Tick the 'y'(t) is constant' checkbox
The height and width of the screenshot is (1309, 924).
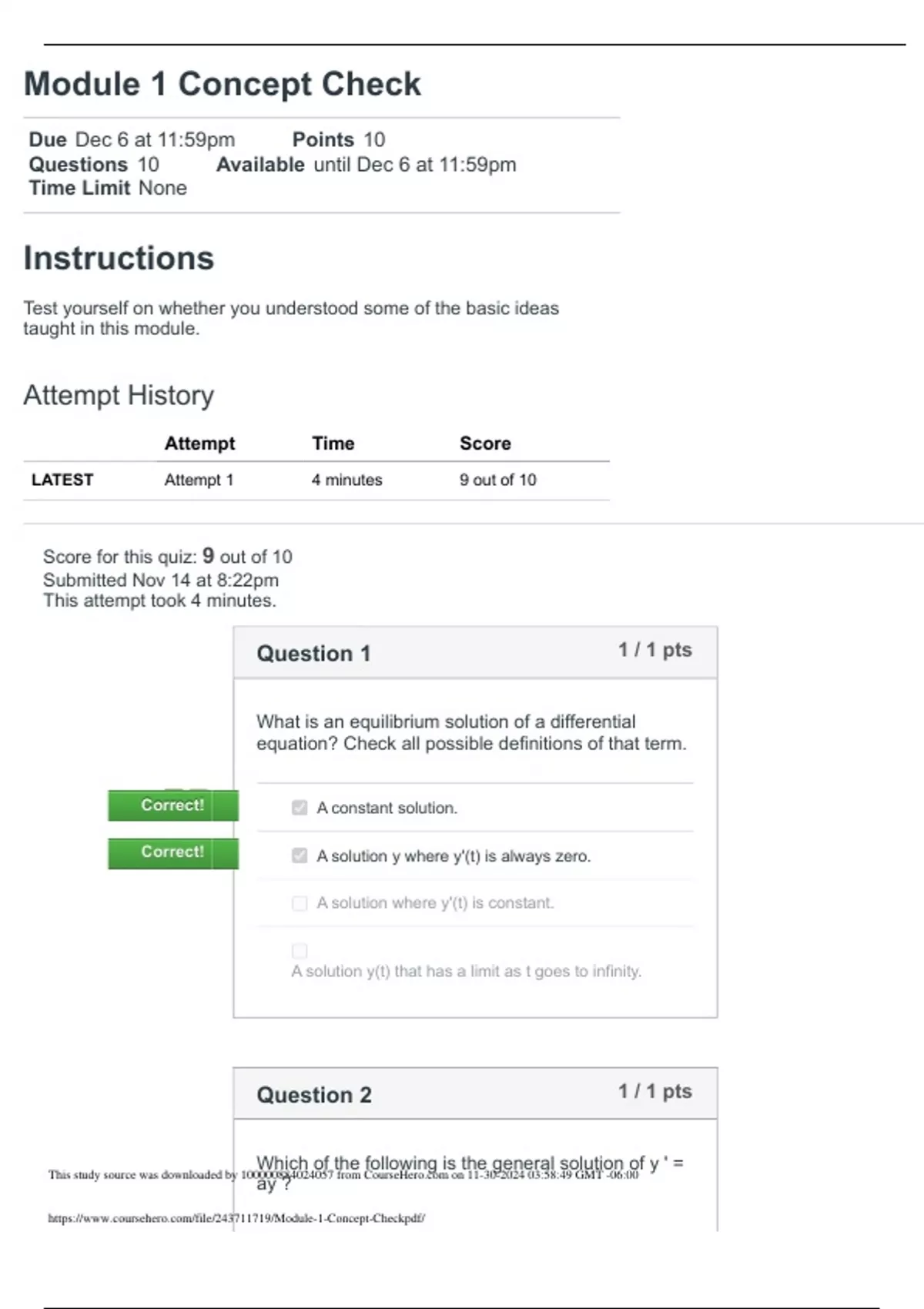click(300, 903)
